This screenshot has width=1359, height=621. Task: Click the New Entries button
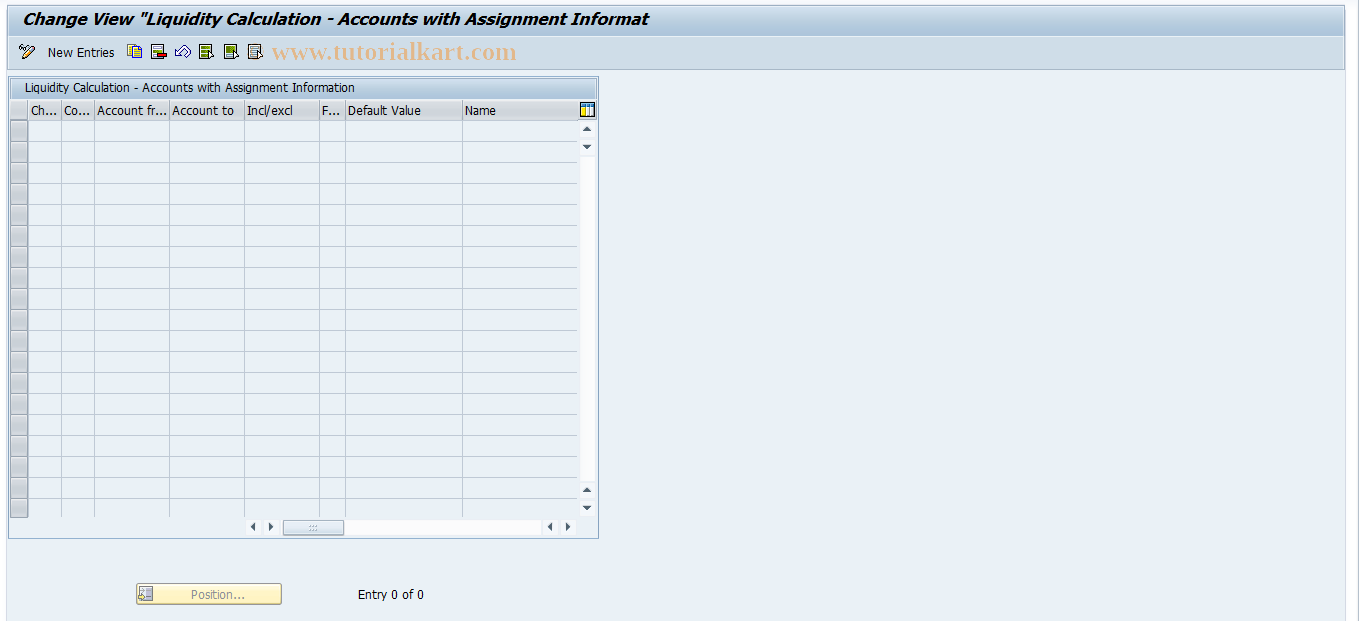click(81, 52)
